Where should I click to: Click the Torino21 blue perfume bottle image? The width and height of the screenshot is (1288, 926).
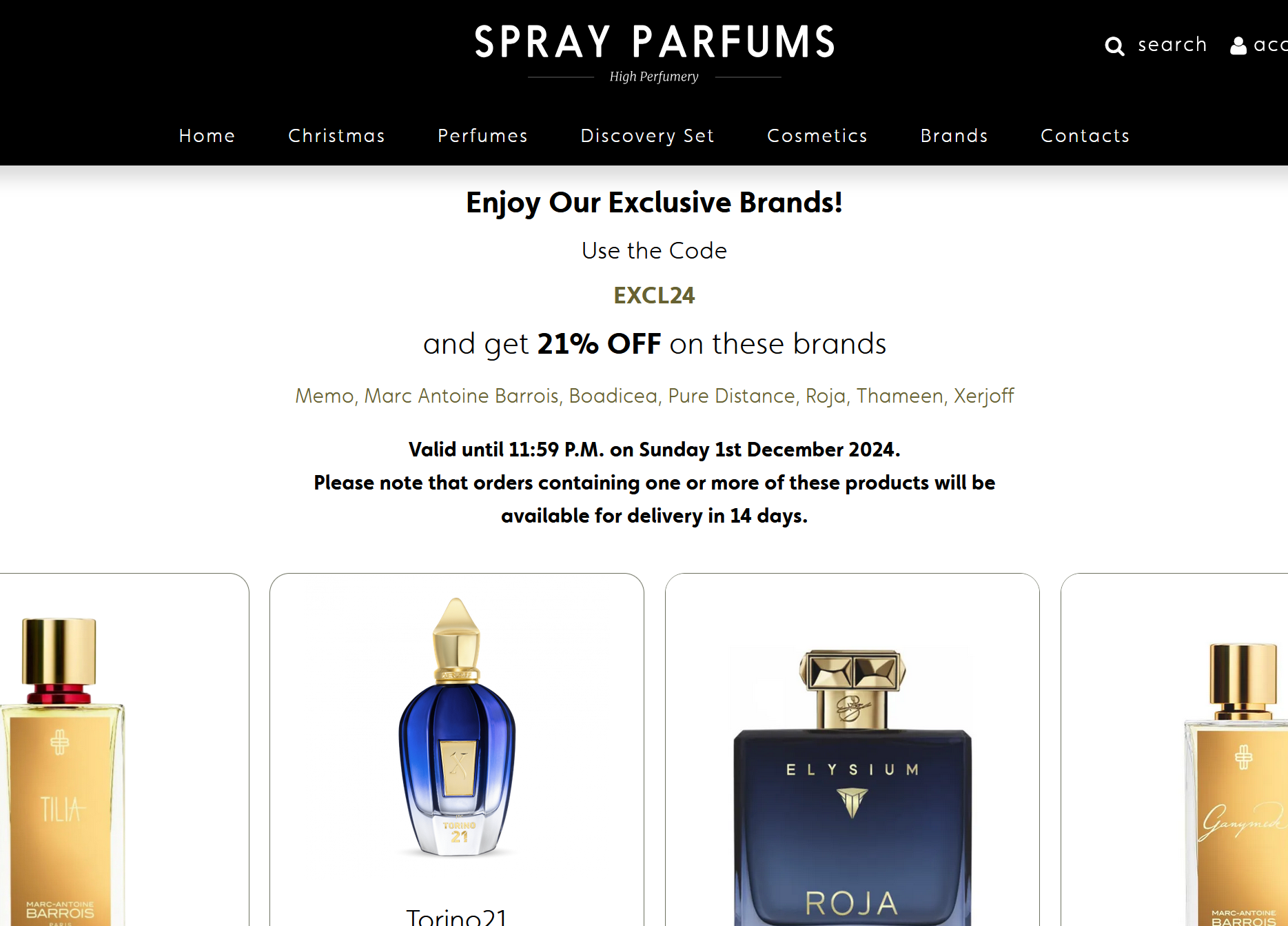coord(457,727)
